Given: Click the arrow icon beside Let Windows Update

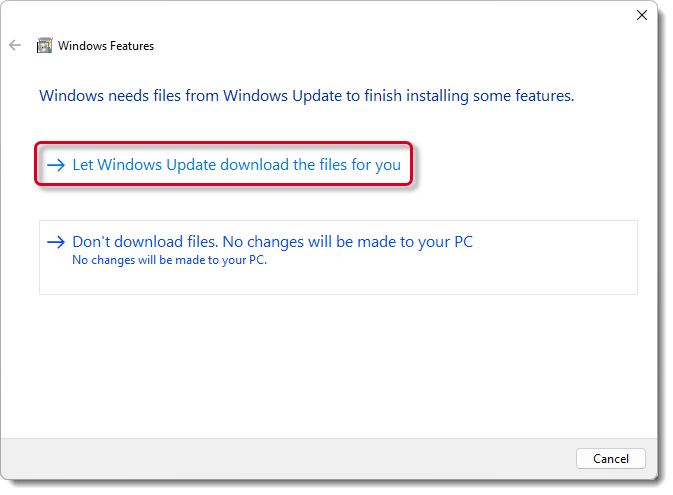Looking at the screenshot, I should [56, 165].
